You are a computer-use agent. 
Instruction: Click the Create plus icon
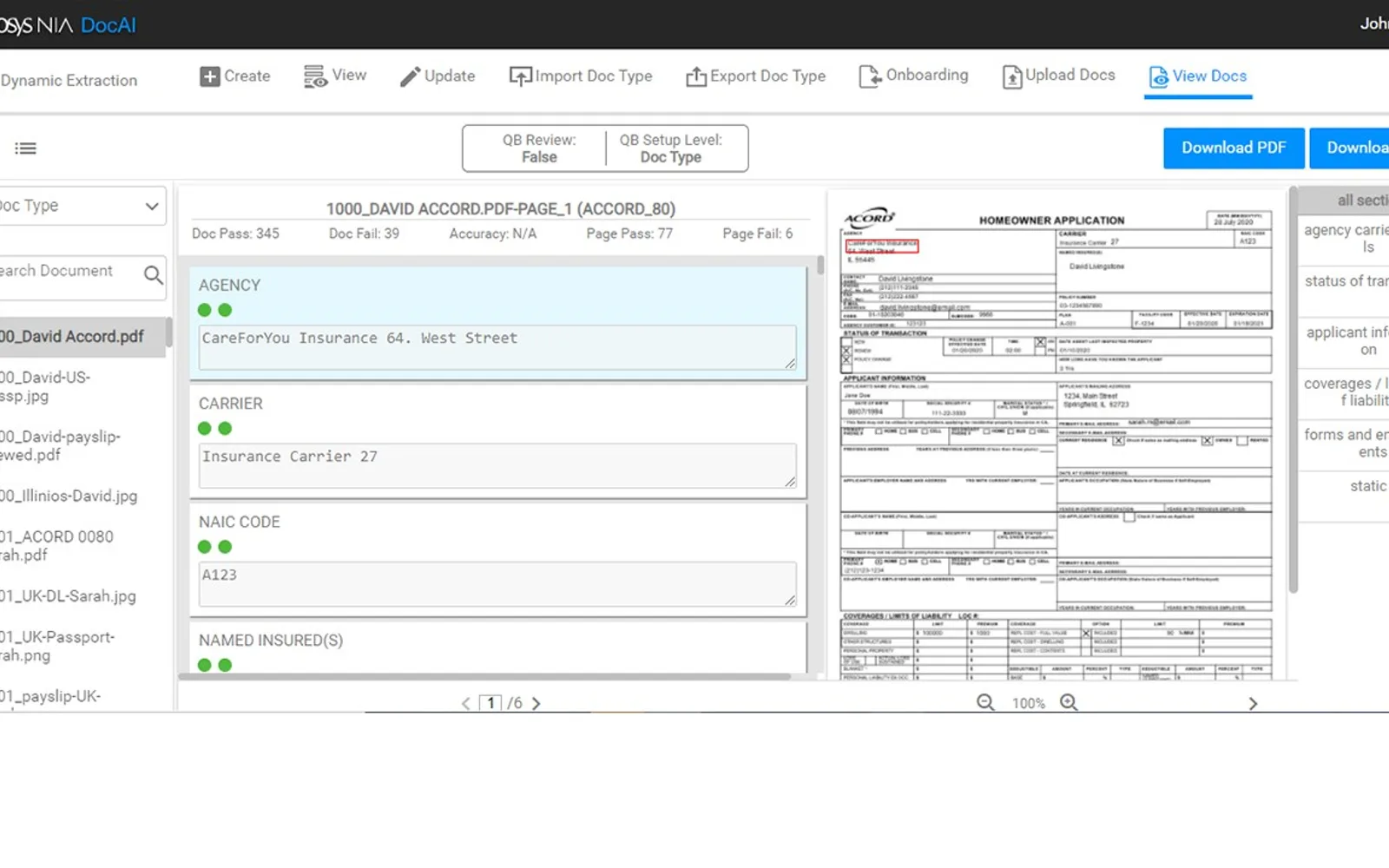coord(209,76)
